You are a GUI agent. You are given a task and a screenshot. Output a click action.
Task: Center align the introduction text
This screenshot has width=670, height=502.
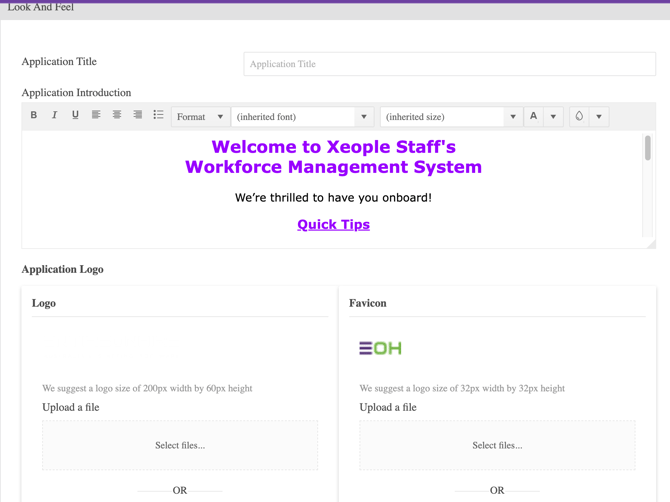tap(117, 116)
